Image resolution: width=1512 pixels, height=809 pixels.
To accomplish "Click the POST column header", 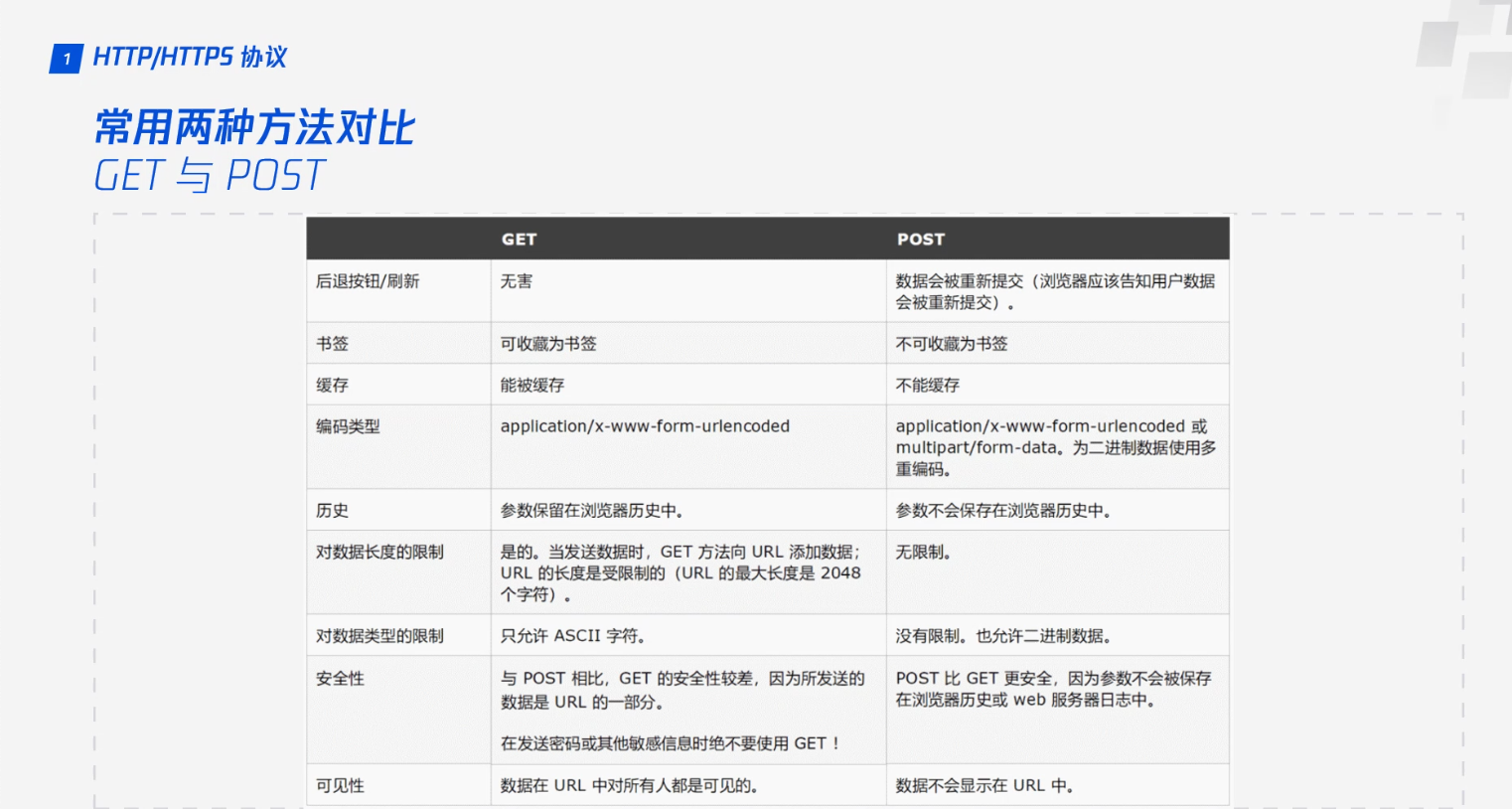I will coord(920,240).
